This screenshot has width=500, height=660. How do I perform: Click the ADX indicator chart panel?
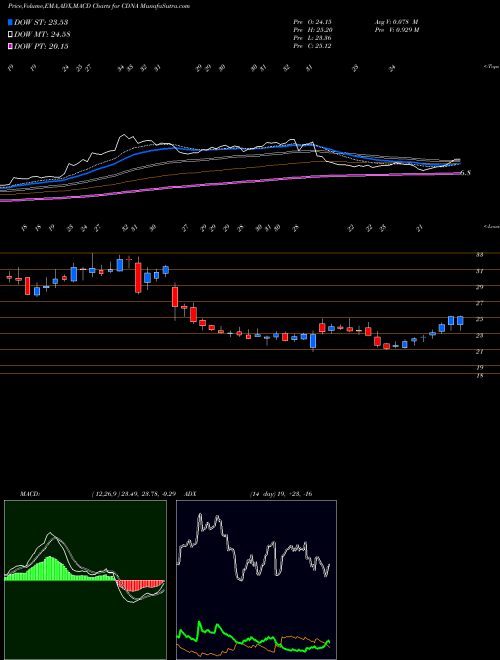click(256, 580)
